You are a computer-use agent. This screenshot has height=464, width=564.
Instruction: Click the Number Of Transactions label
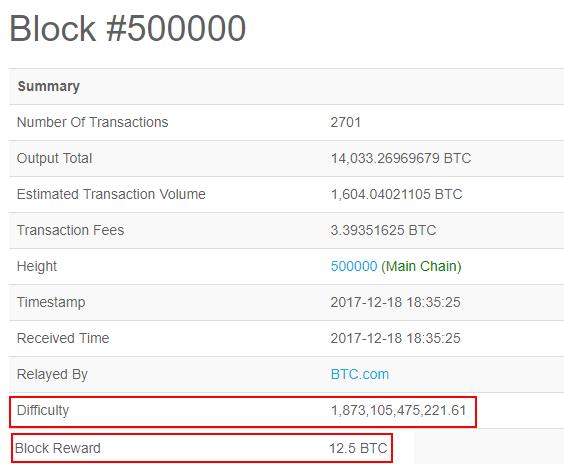[x=92, y=122]
